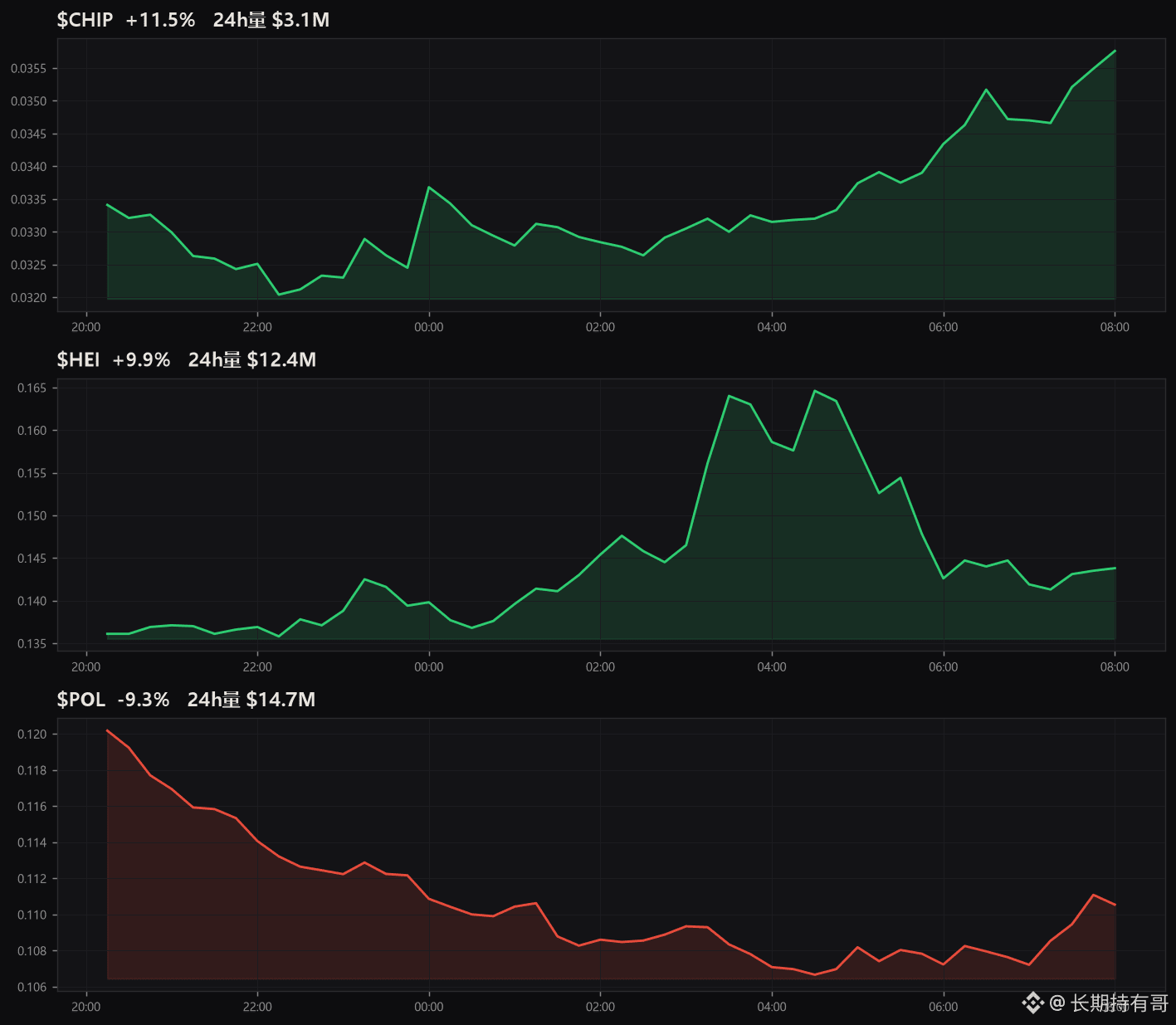Click the 0.145 price axis label
The image size is (1176, 1025).
(32, 559)
